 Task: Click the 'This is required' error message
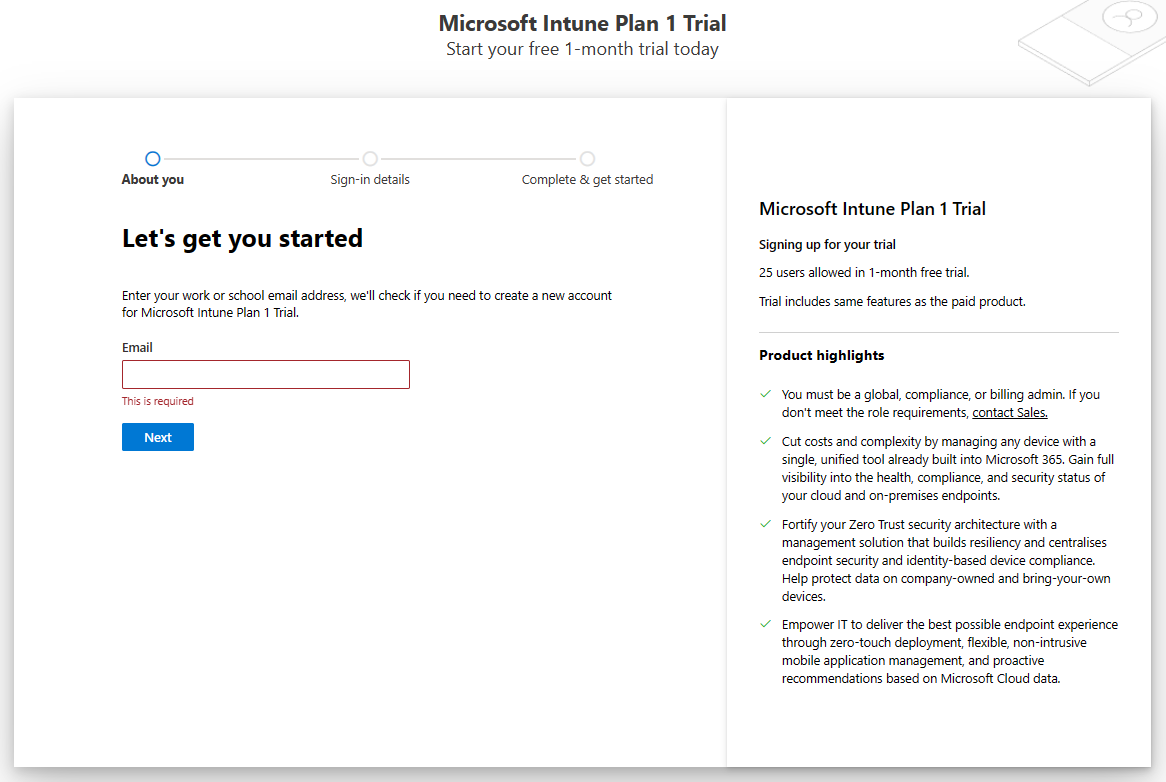pyautogui.click(x=158, y=401)
